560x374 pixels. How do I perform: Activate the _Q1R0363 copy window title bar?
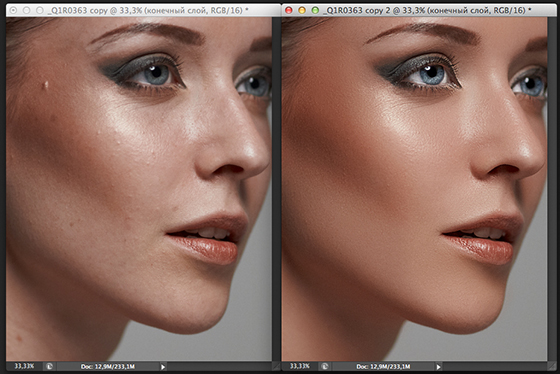(x=143, y=10)
